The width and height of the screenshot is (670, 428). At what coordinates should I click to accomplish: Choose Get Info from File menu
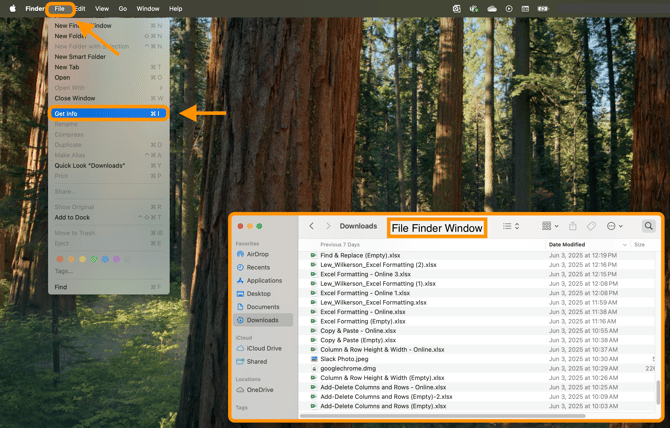[109, 114]
